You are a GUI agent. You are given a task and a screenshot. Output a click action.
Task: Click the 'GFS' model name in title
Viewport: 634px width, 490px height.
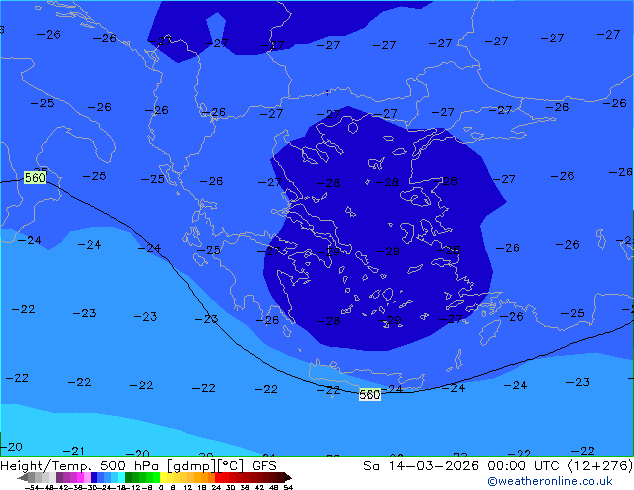tap(264, 466)
